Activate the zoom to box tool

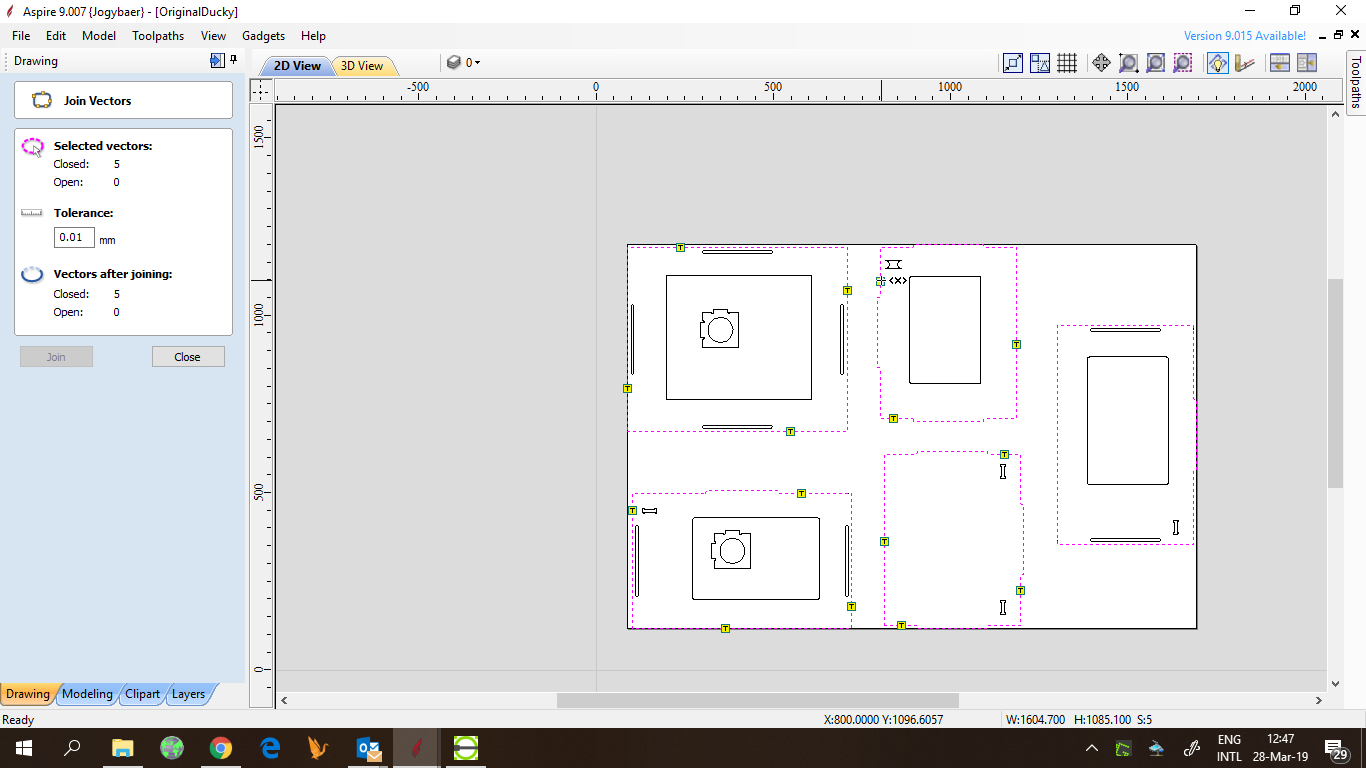(x=1128, y=63)
